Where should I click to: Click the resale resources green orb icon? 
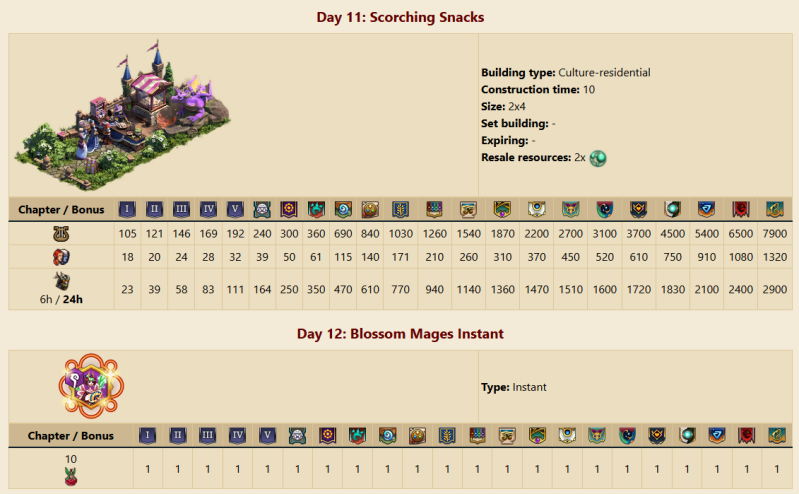pyautogui.click(x=599, y=158)
